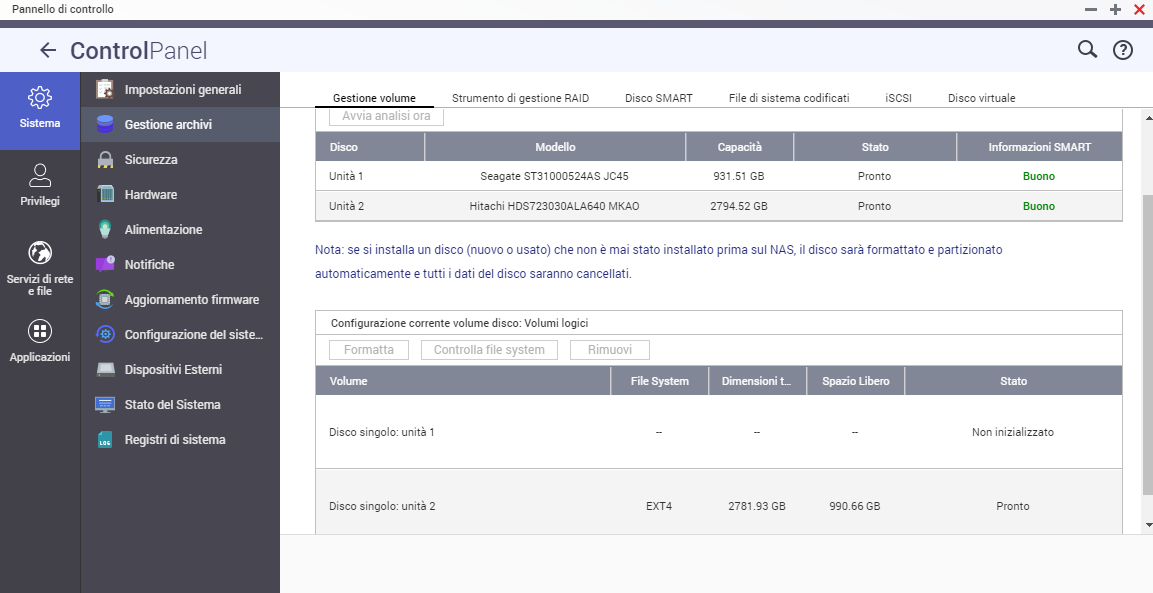The width and height of the screenshot is (1153, 593).
Task: Click the back arrow beside ControlPanel
Action: click(x=48, y=51)
